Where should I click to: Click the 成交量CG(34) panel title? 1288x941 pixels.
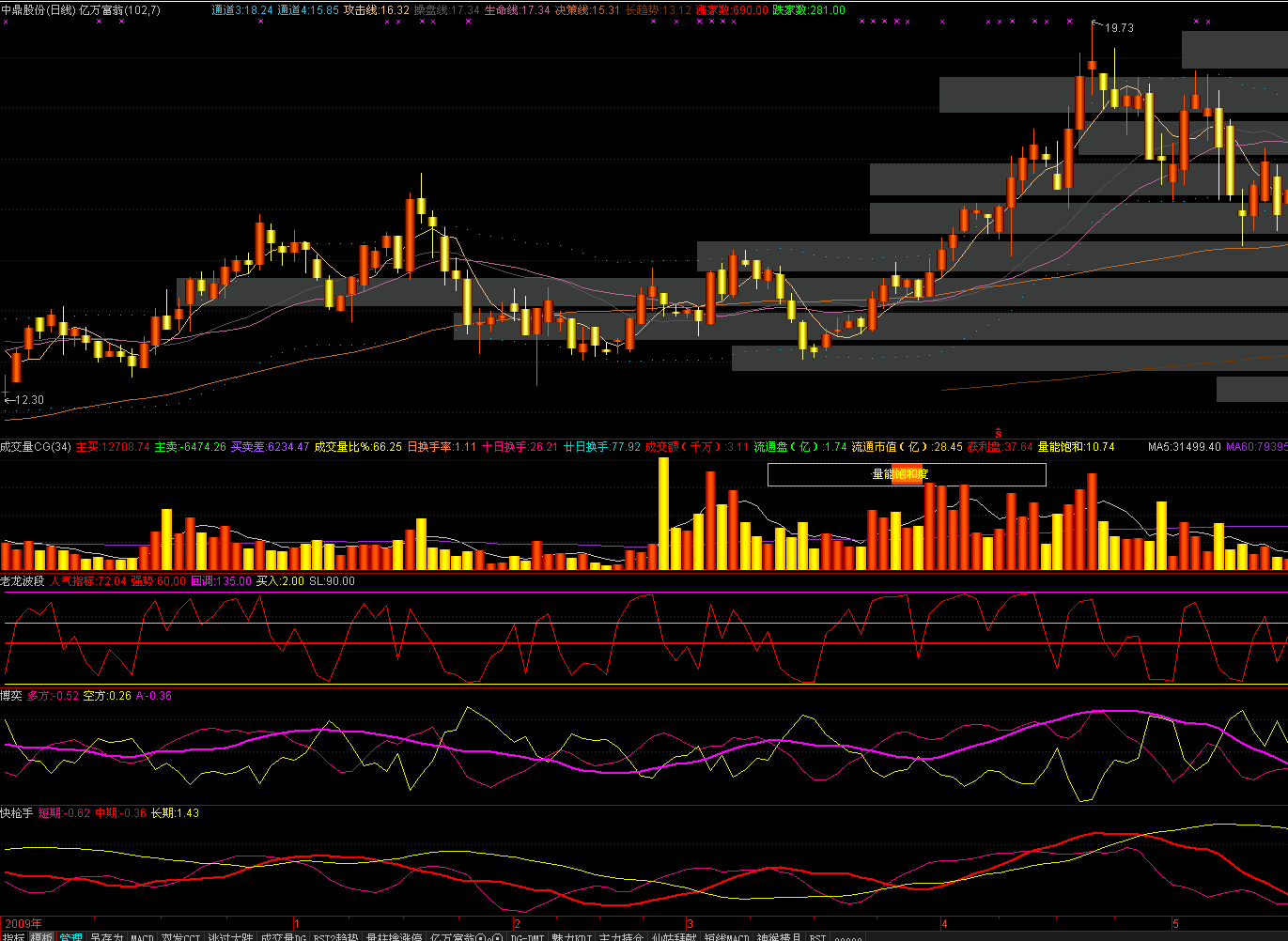point(36,447)
